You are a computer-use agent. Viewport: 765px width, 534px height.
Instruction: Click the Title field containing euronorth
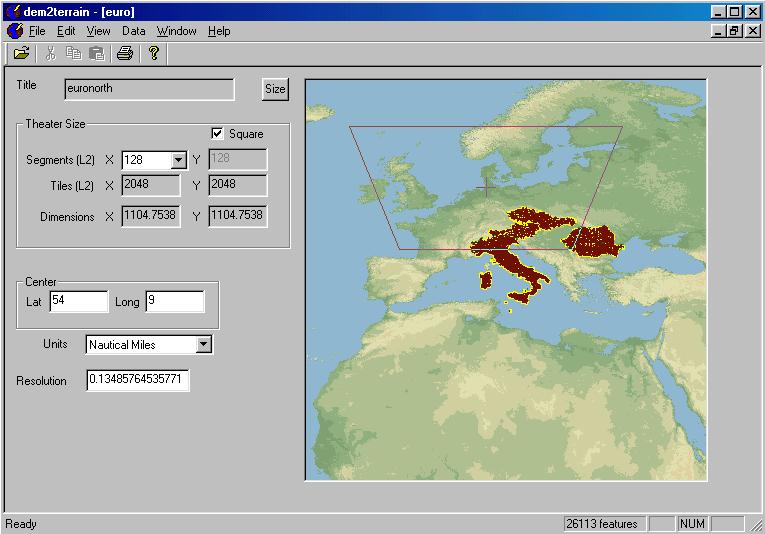[149, 89]
